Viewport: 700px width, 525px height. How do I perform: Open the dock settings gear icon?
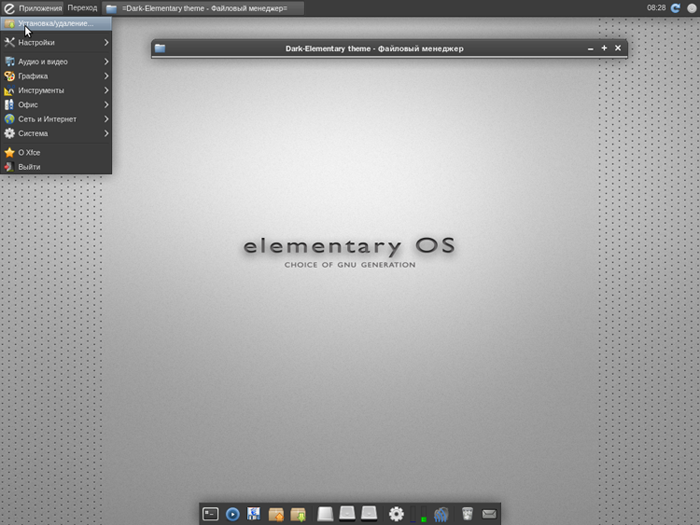click(396, 514)
